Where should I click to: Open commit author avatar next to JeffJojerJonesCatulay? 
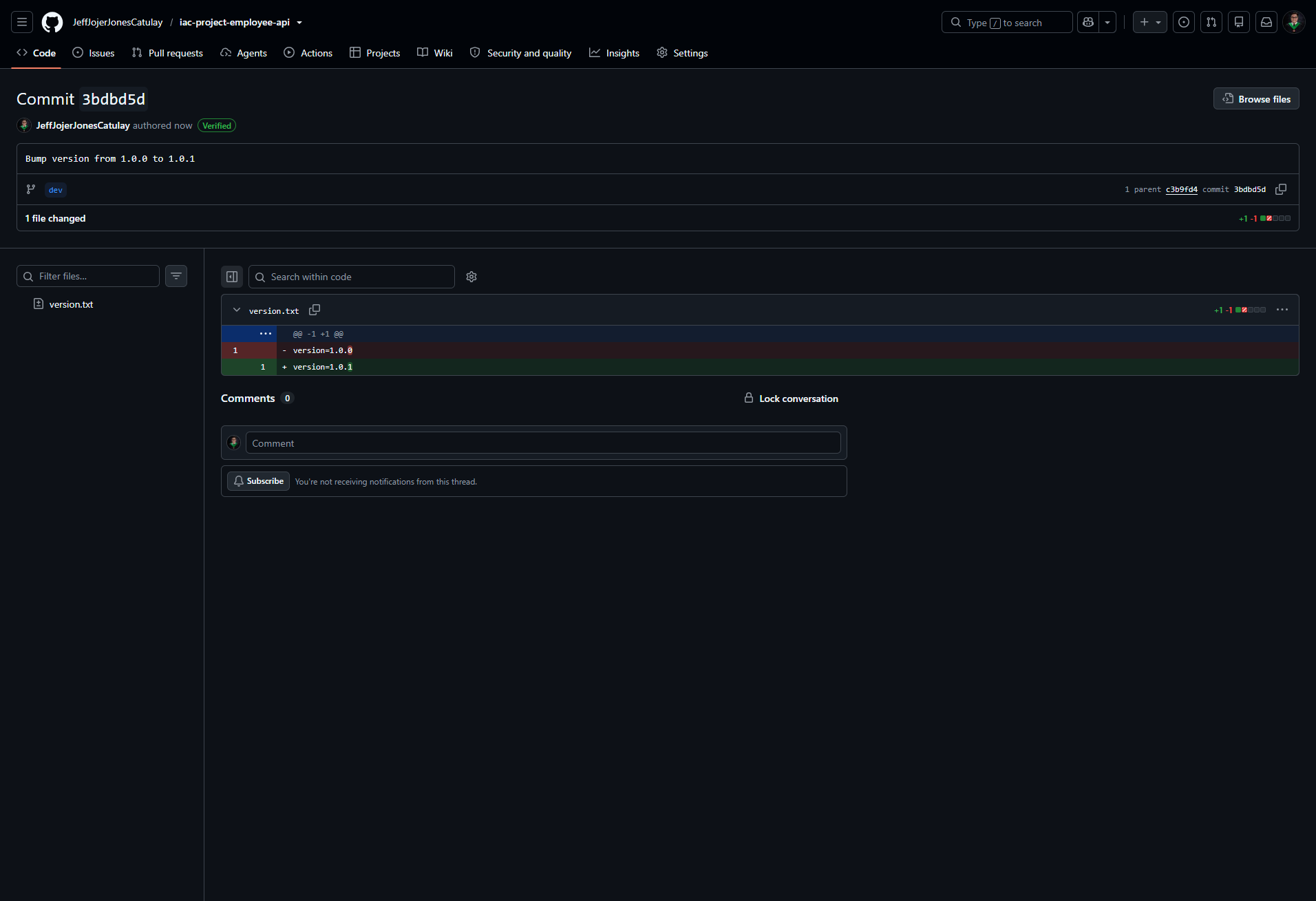(x=24, y=125)
